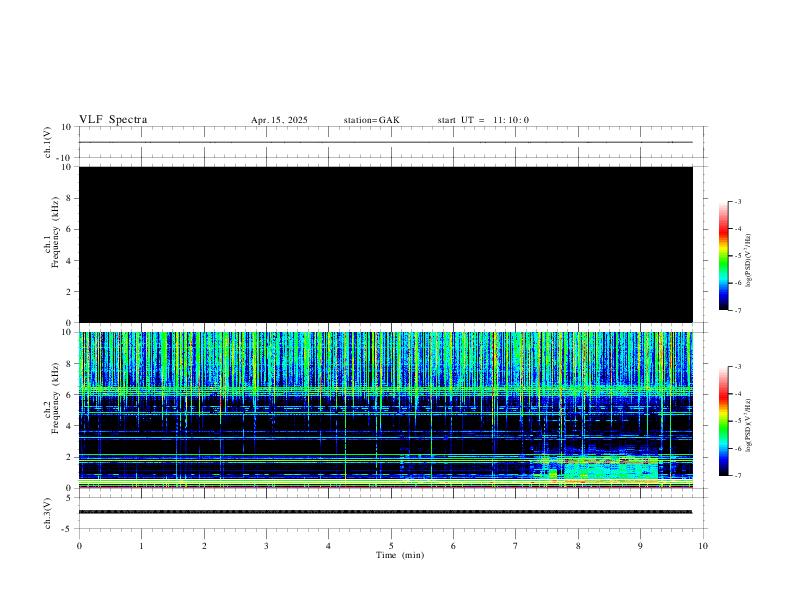Click the "Time (min)" axis label
Screen dimensions: 792x612
400,555
